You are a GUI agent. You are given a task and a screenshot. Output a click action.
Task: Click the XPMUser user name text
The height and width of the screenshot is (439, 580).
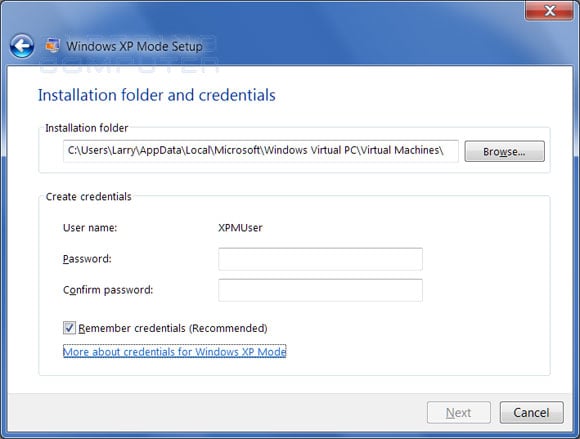(x=240, y=227)
